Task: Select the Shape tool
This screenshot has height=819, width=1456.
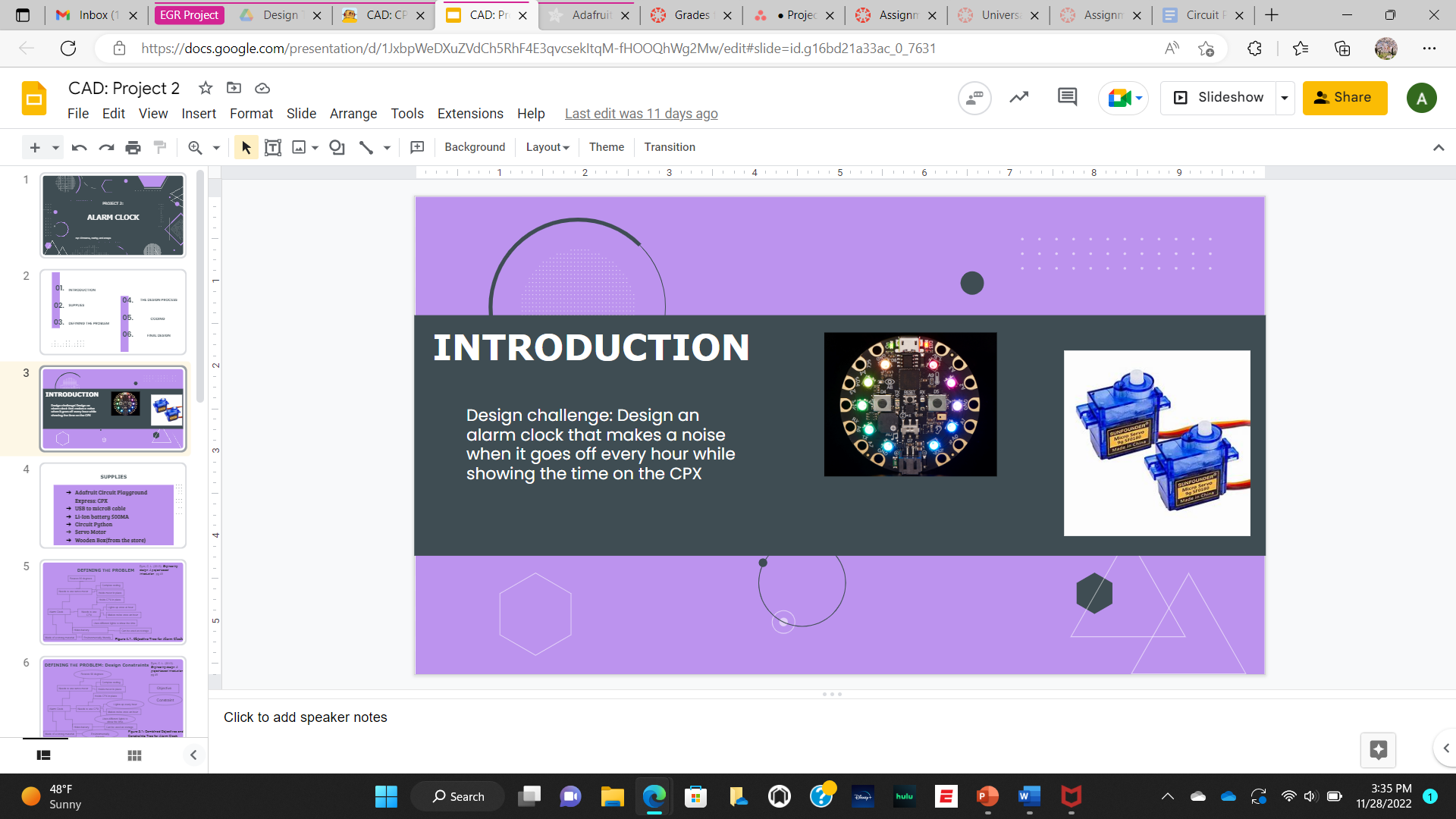Action: [337, 147]
